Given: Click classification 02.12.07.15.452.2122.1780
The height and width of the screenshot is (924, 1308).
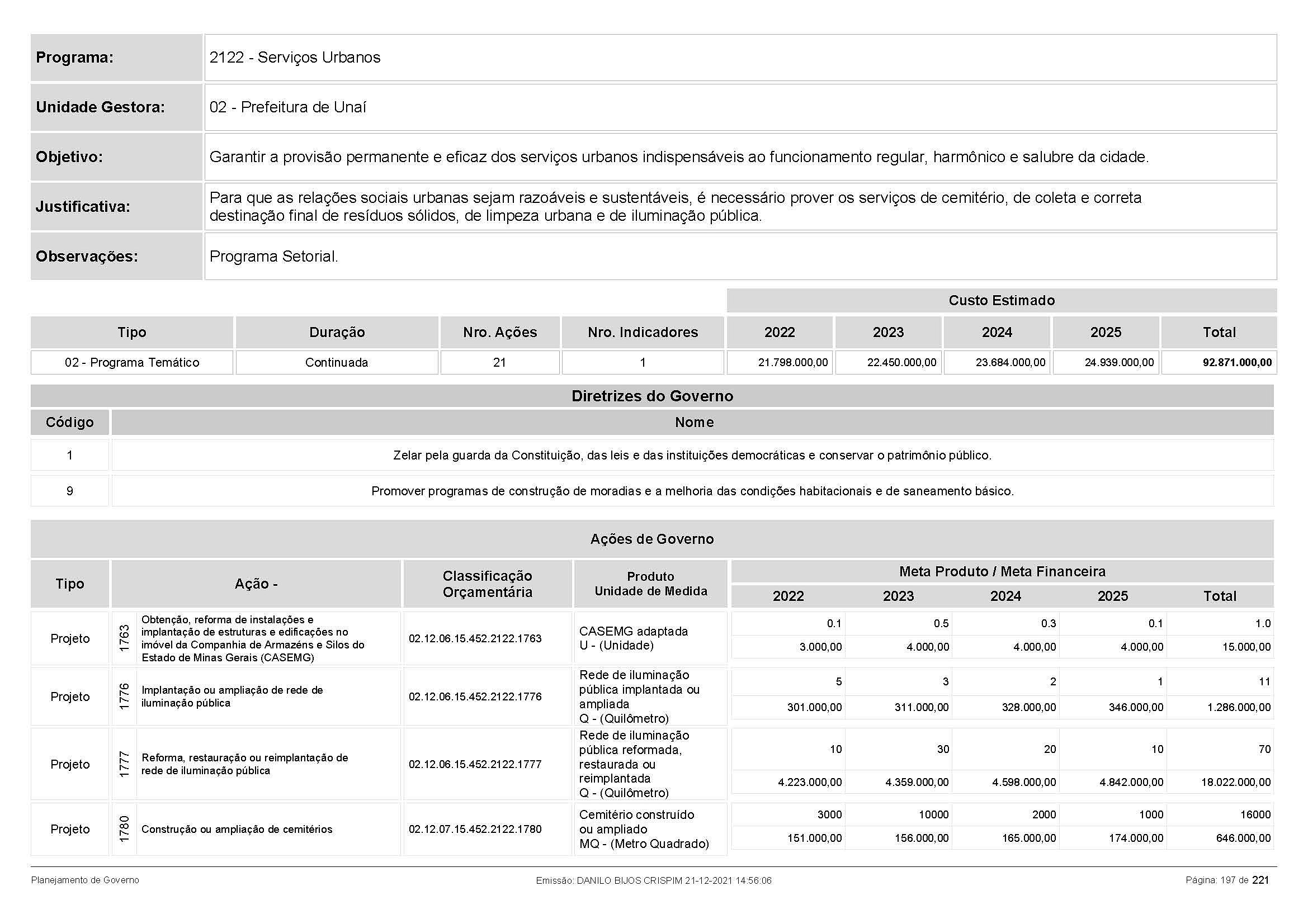Looking at the screenshot, I should point(475,829).
